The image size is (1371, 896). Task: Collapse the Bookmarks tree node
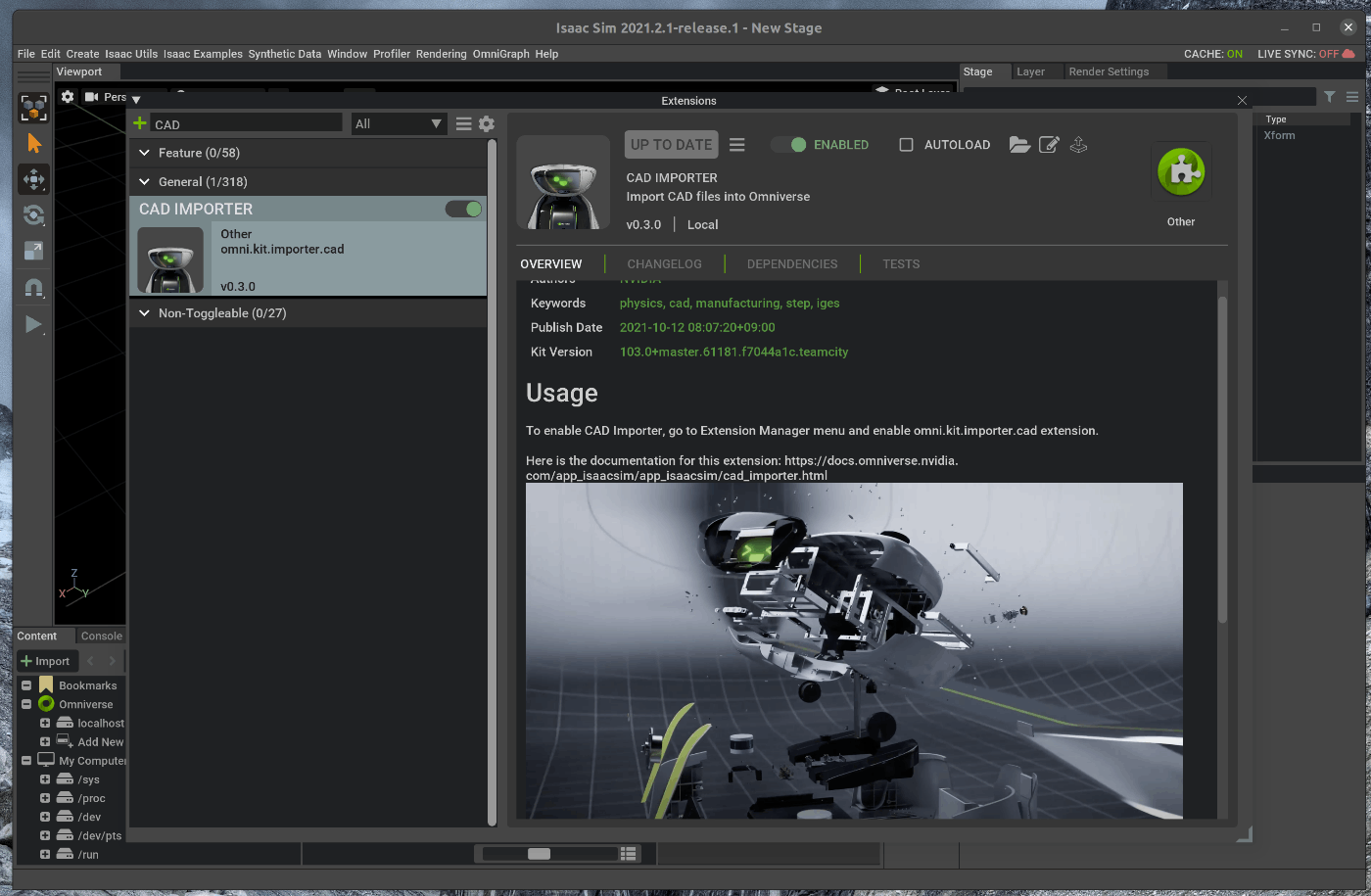26,685
